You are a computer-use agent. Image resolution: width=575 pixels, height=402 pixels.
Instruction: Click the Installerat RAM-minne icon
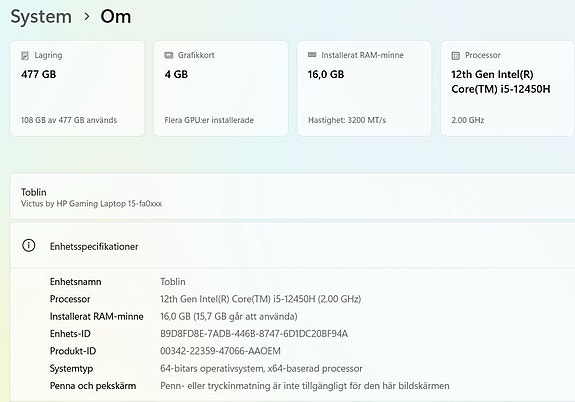coord(312,55)
